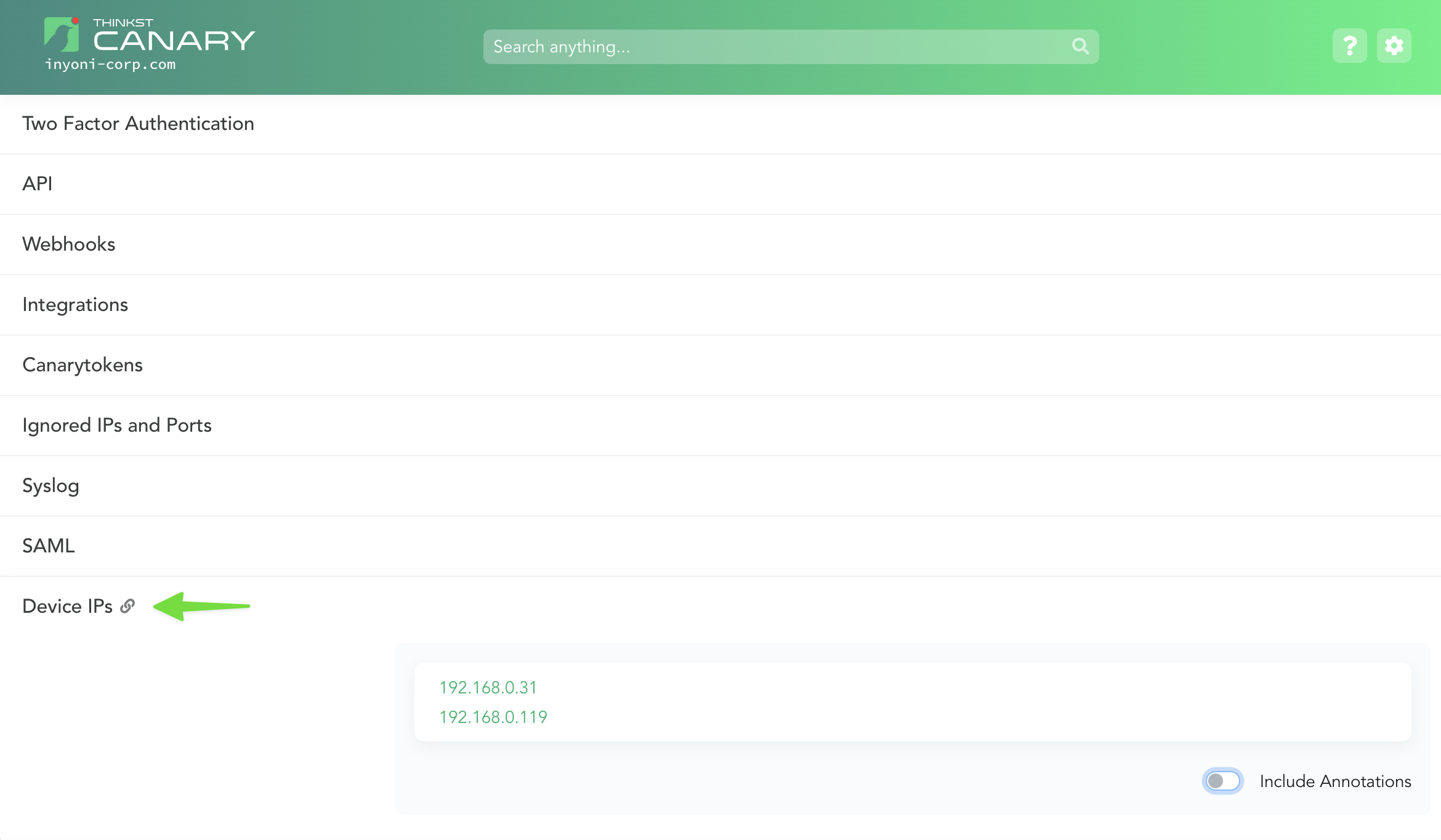1441x840 pixels.
Task: Toggle annotations for Device IPs output
Action: pyautogui.click(x=1222, y=781)
